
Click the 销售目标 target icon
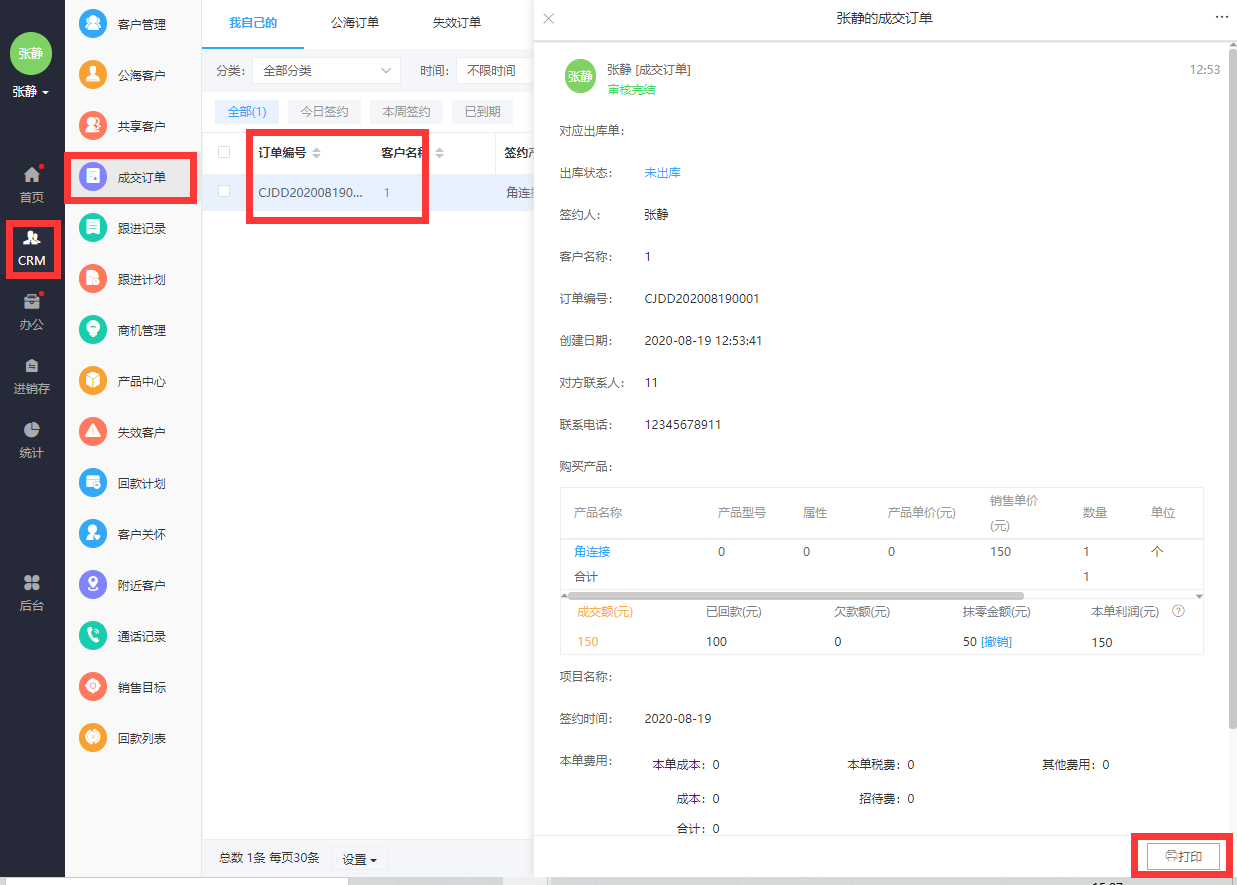(x=93, y=687)
